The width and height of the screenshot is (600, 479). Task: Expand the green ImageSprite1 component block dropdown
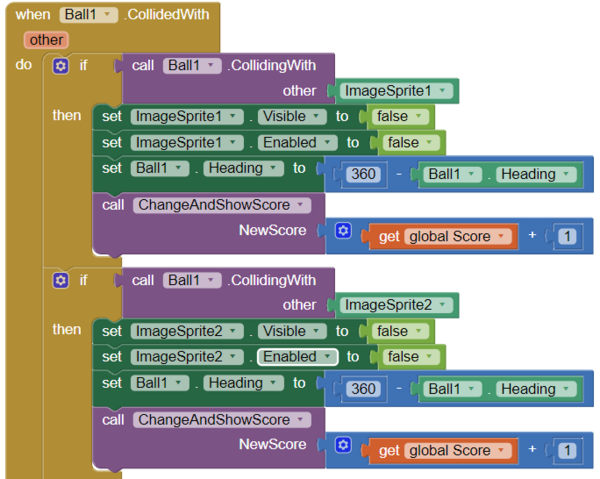click(440, 91)
